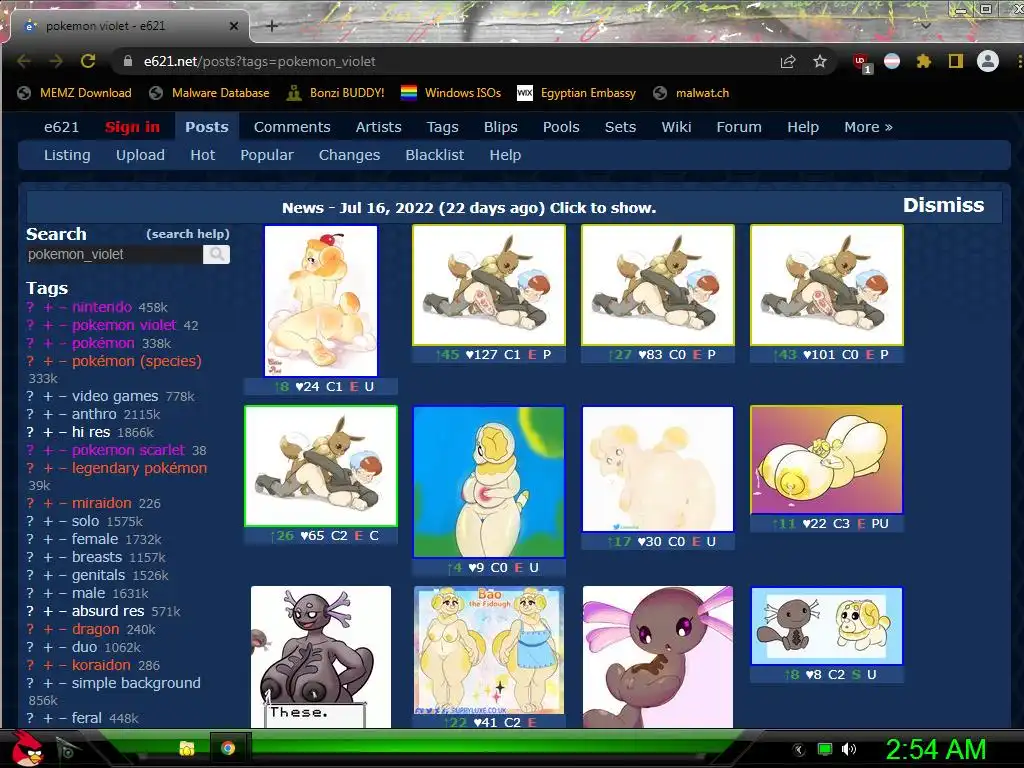1024x768 pixels.
Task: View Popular posts
Action: tap(266, 155)
